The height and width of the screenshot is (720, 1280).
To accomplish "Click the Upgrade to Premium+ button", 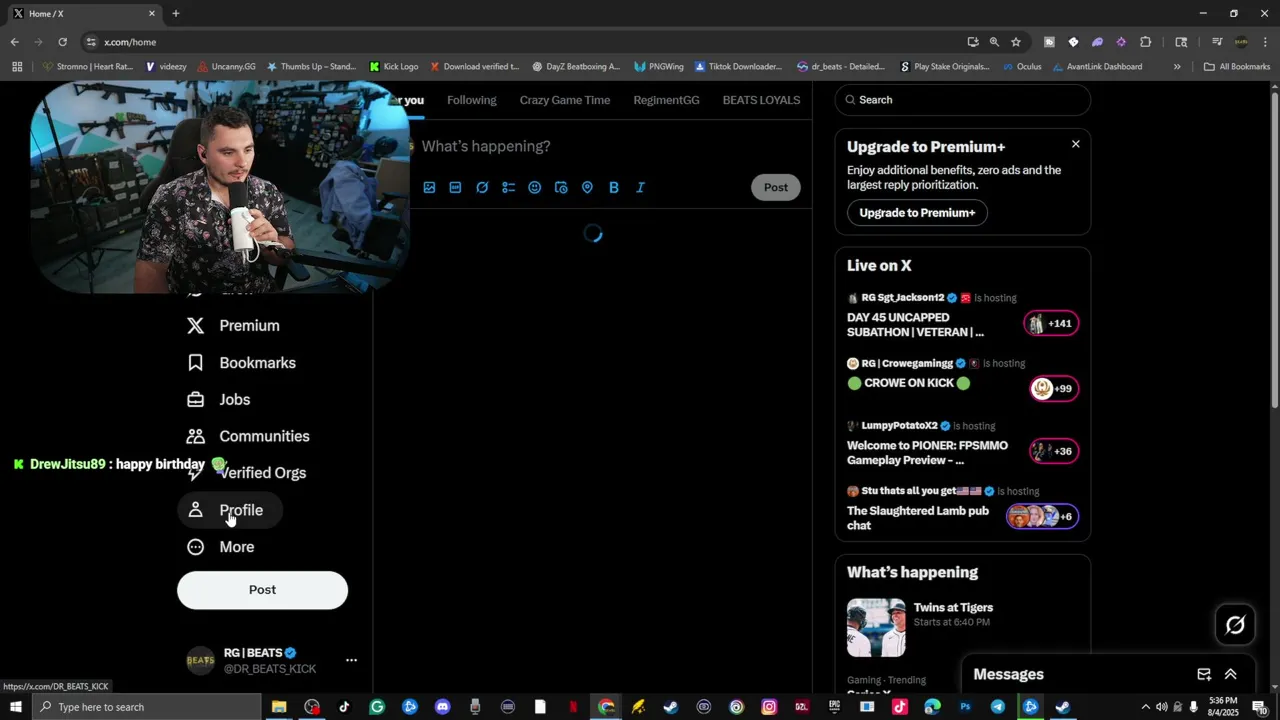I will point(917,213).
